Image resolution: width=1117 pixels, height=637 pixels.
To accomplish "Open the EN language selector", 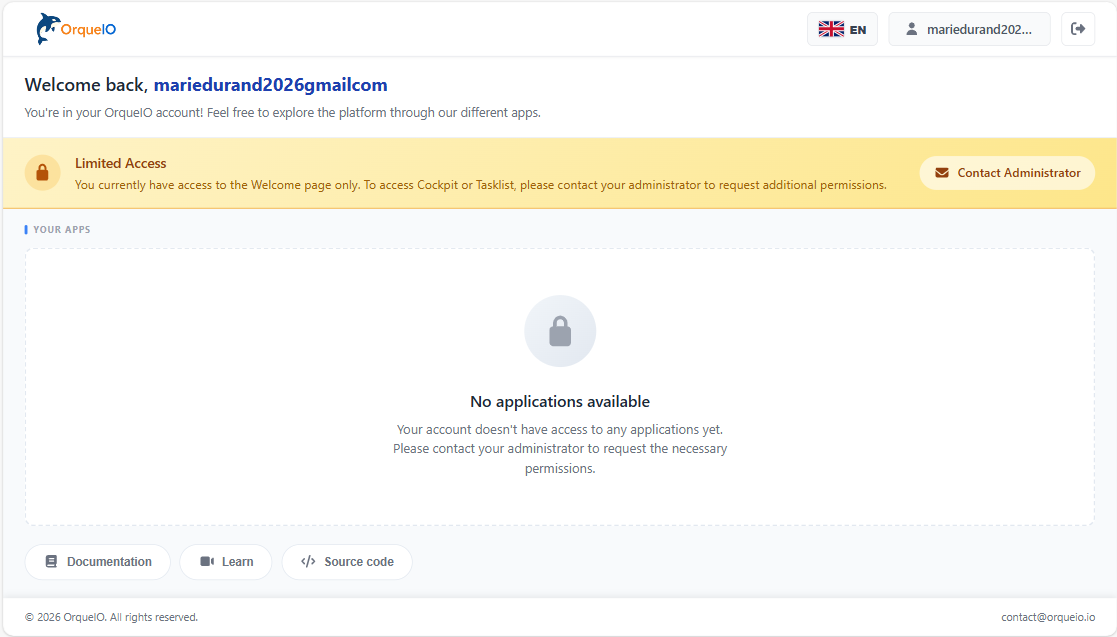I will point(842,28).
